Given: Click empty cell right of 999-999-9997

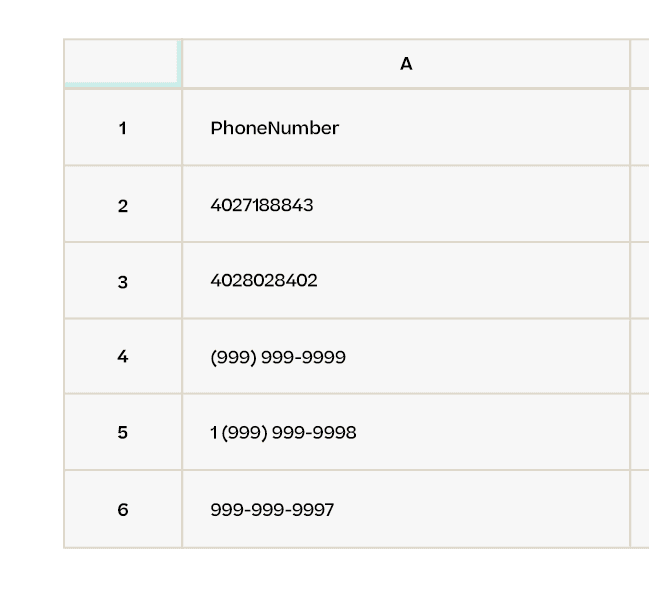Looking at the screenshot, I should click(640, 509).
